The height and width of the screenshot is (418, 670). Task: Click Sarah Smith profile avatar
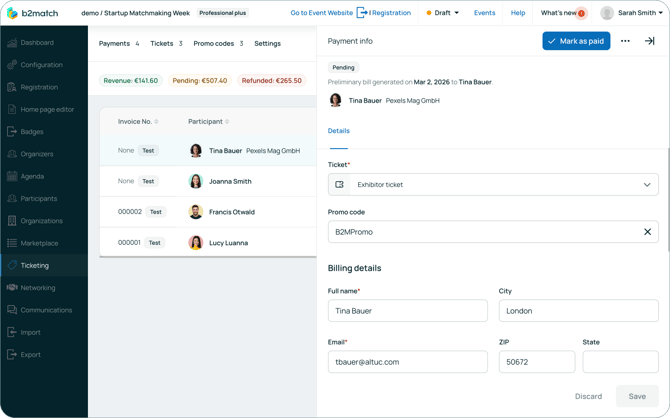pyautogui.click(x=607, y=13)
